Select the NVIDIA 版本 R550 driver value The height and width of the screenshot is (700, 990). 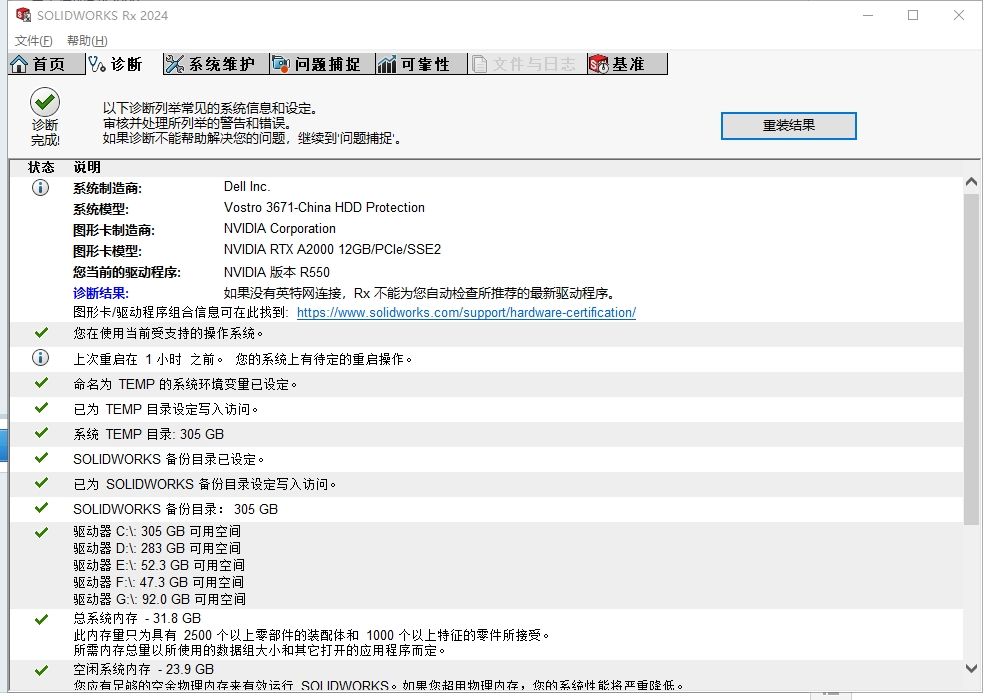click(277, 272)
